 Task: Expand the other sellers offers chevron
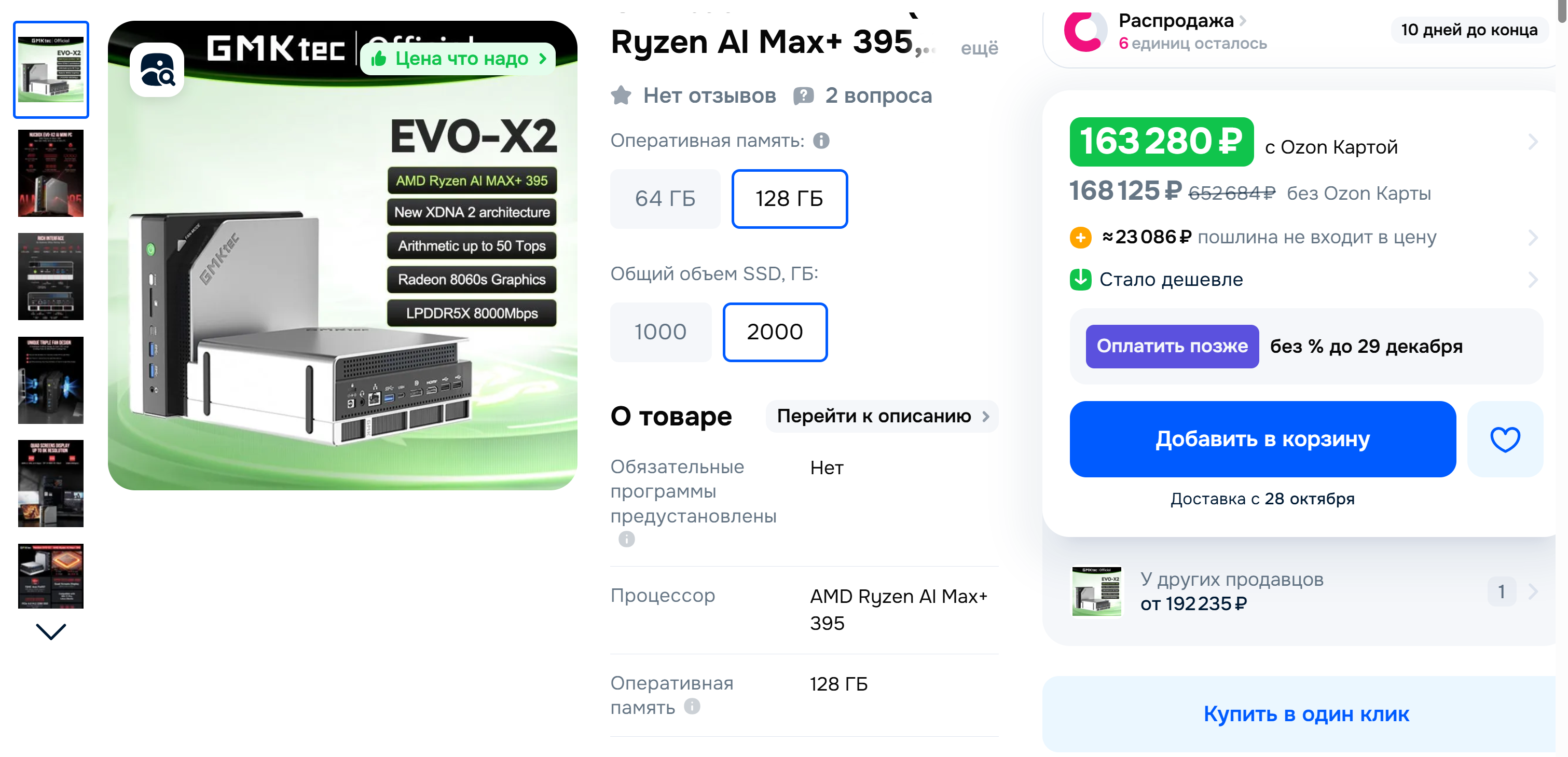click(x=1533, y=591)
